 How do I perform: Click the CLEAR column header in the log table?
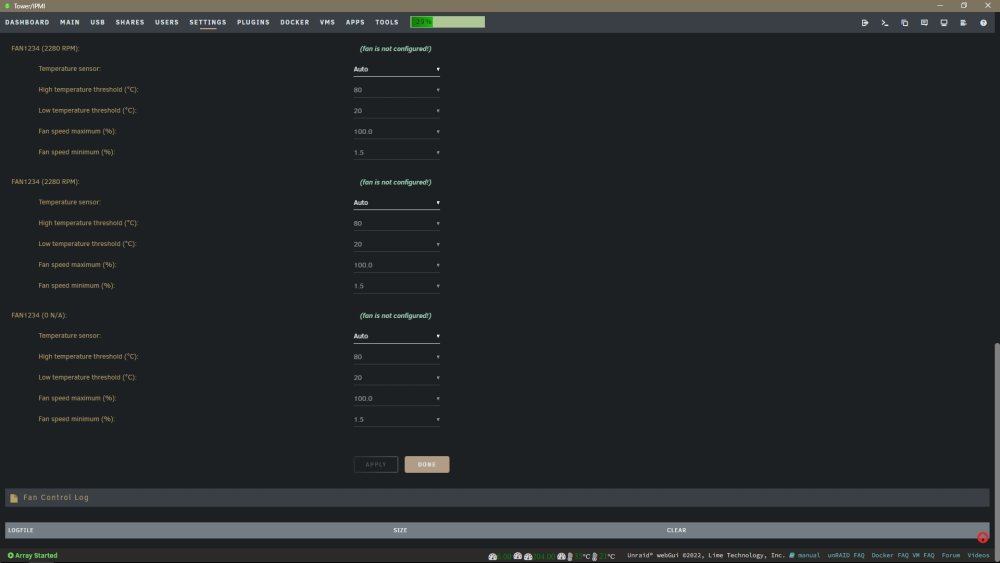click(x=676, y=530)
